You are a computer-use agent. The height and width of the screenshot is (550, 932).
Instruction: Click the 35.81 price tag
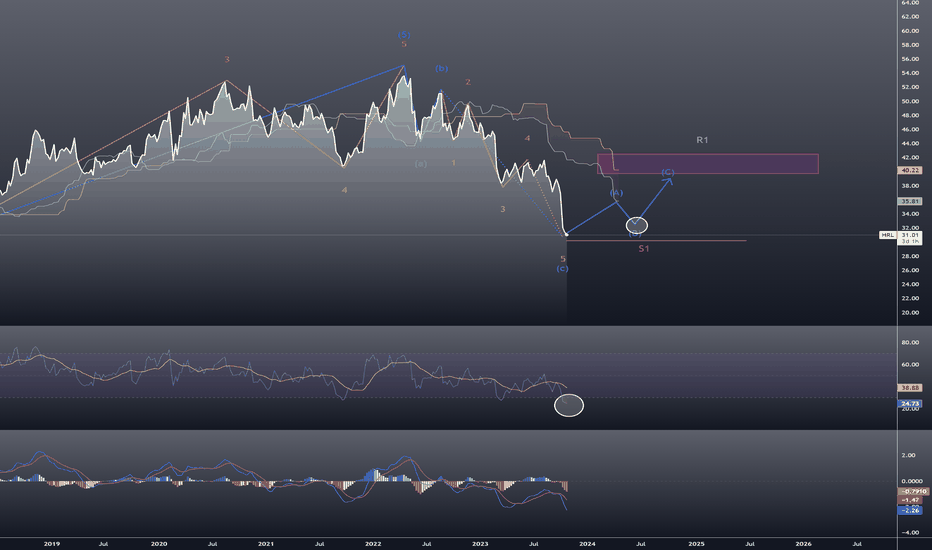point(910,202)
